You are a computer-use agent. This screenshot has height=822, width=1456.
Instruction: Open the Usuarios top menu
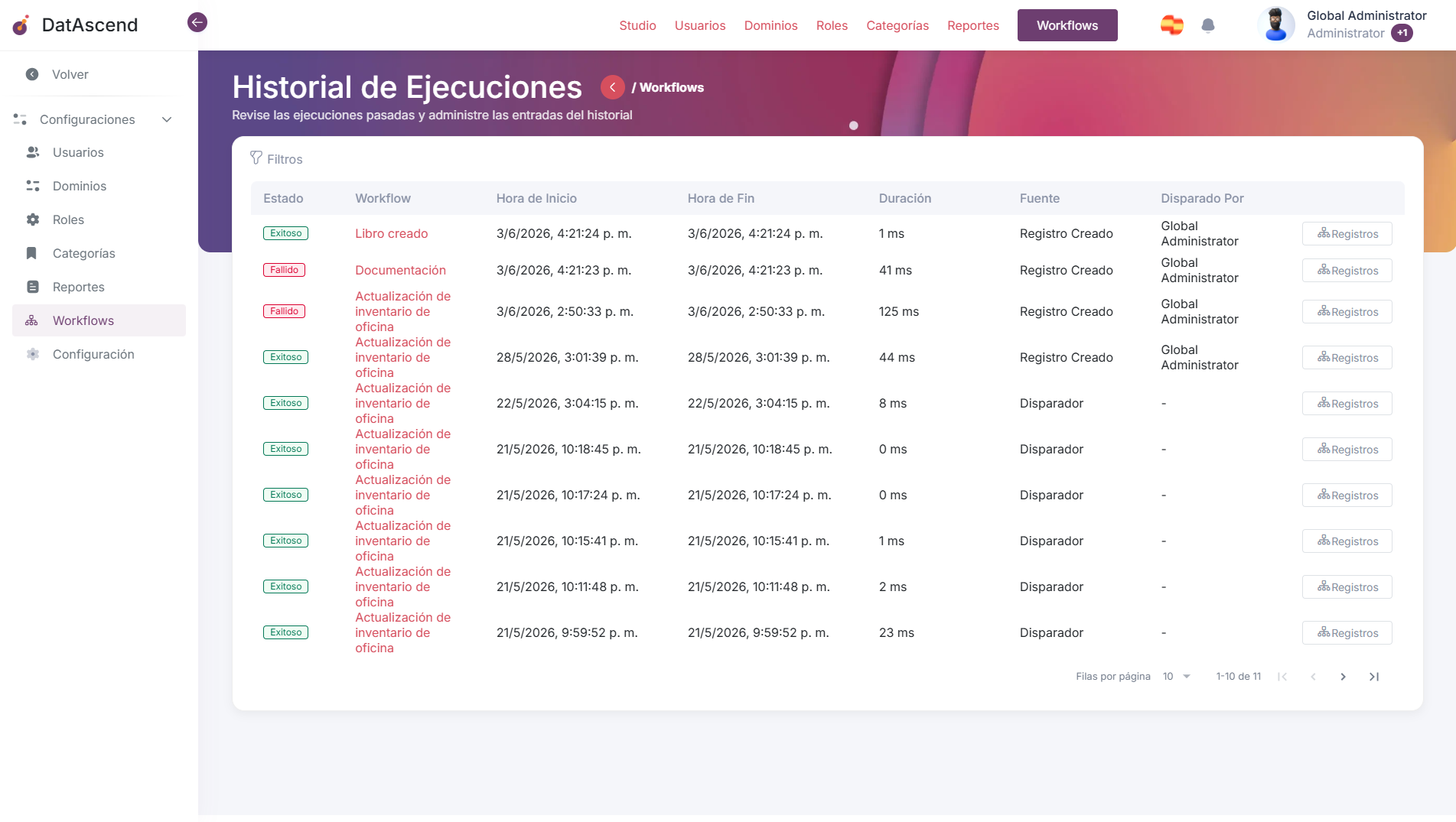click(700, 25)
